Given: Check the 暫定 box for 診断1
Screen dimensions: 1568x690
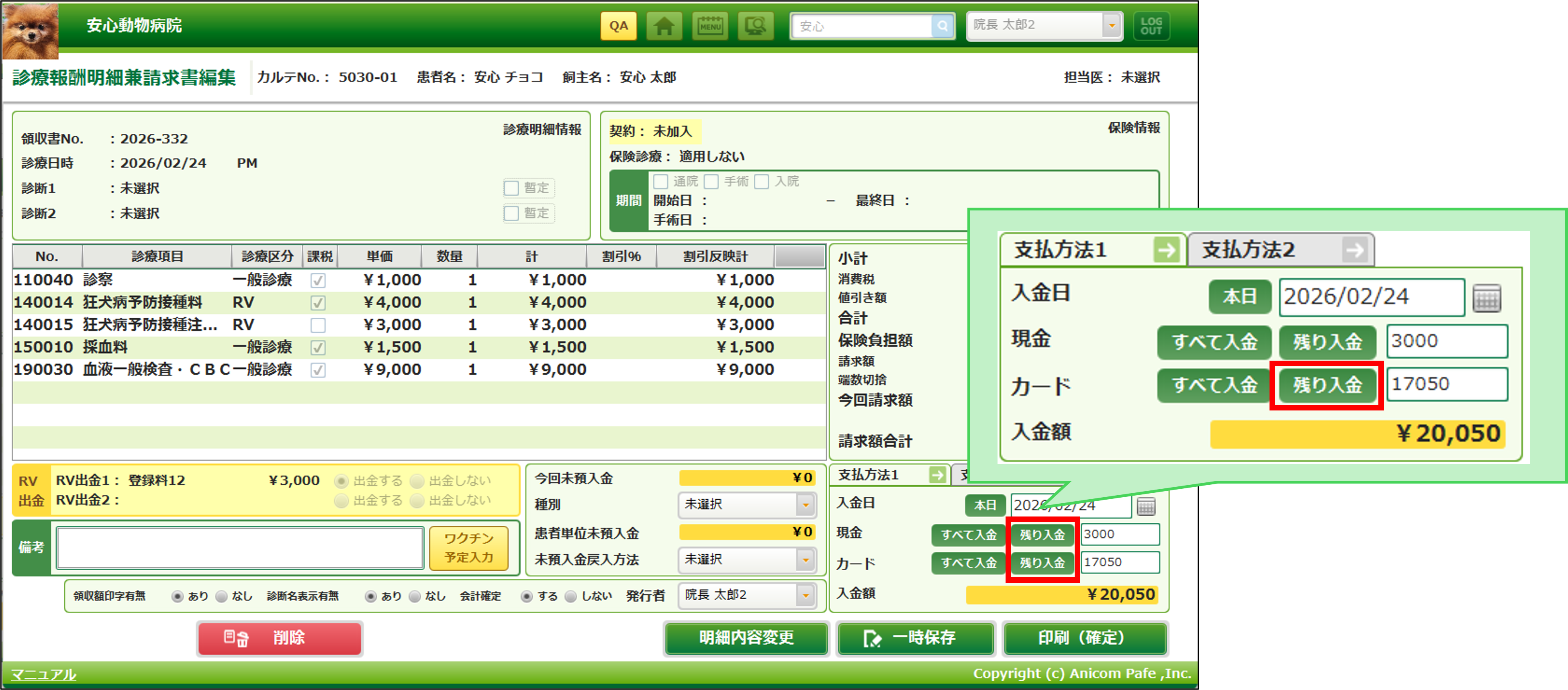Looking at the screenshot, I should pos(511,188).
